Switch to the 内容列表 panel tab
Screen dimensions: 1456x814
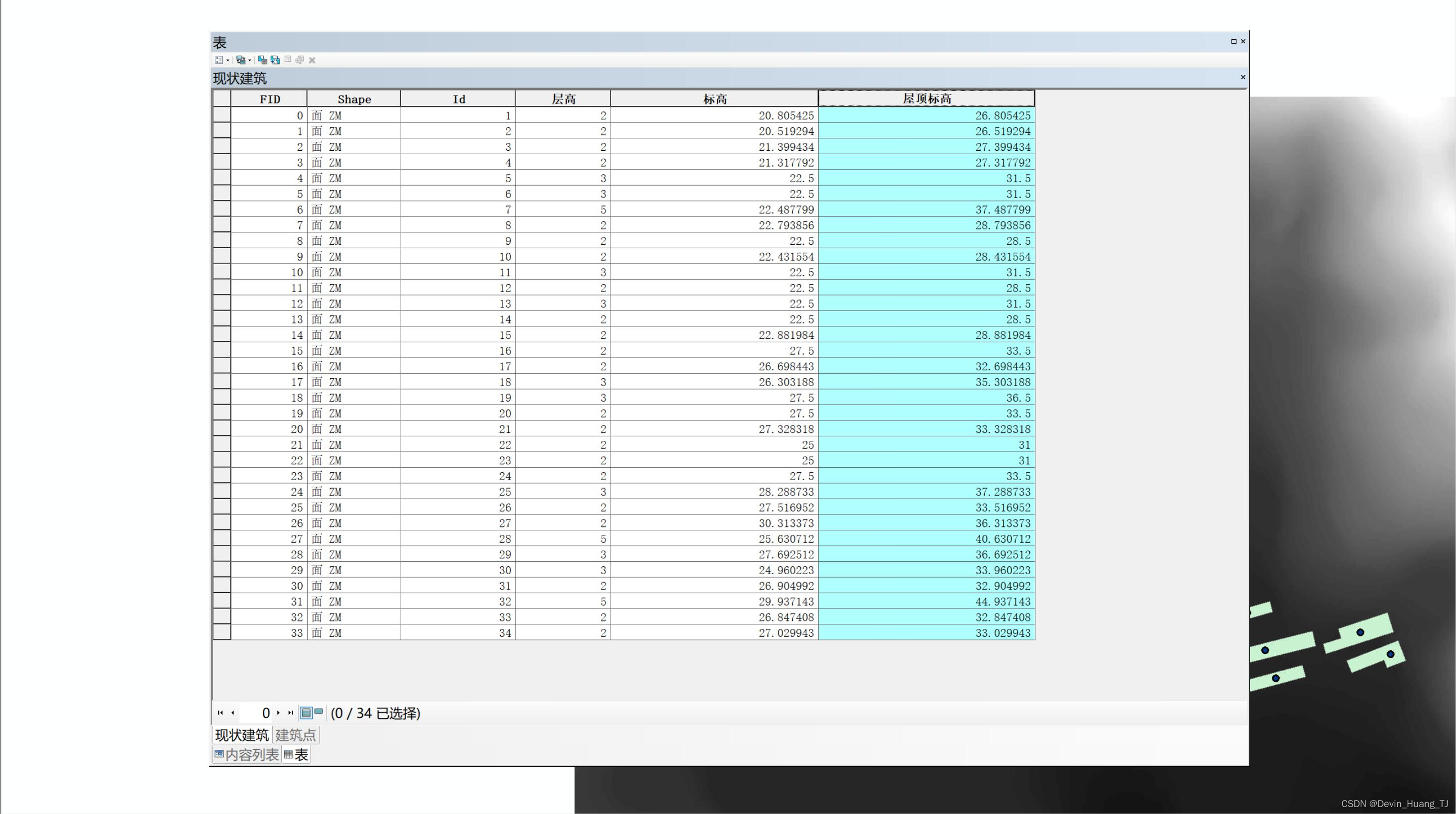246,755
